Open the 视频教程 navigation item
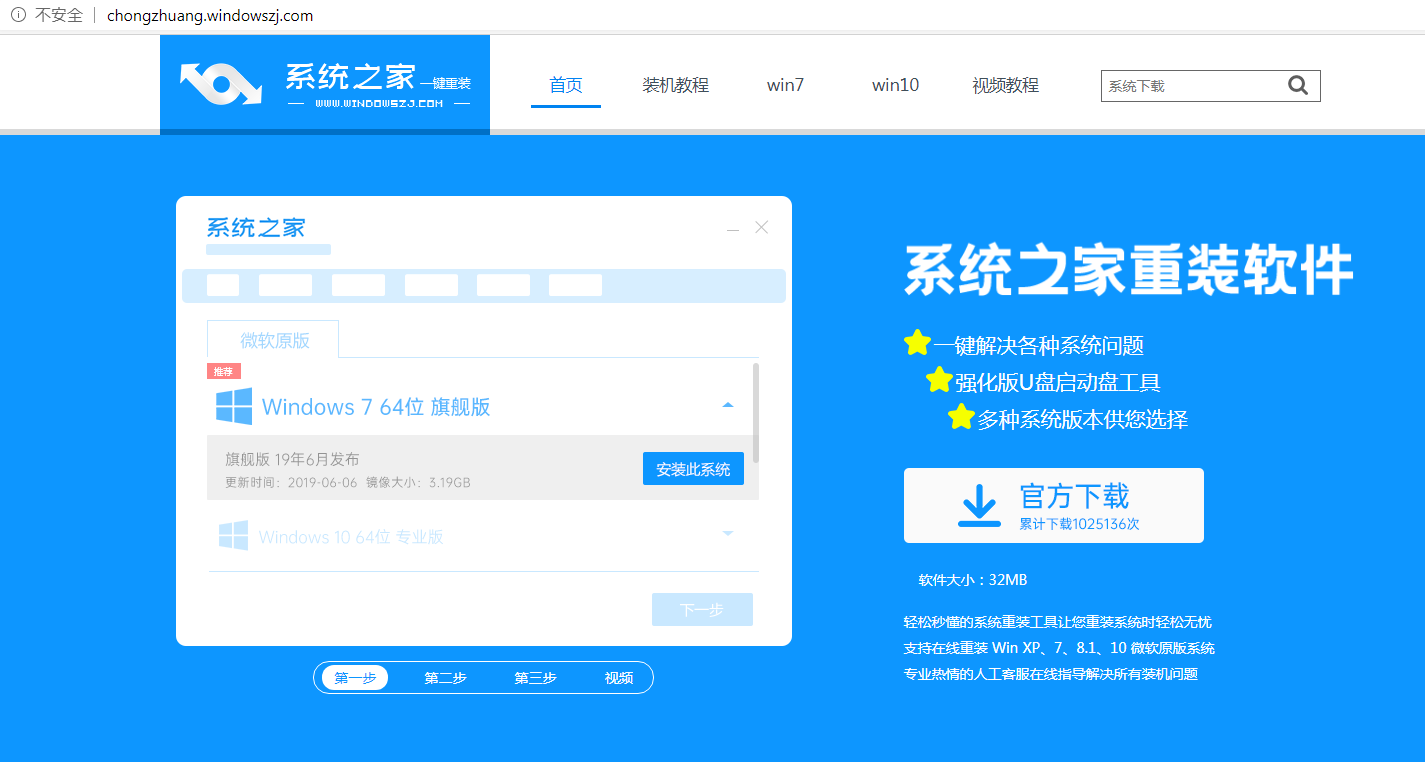Image resolution: width=1425 pixels, height=779 pixels. (1005, 85)
